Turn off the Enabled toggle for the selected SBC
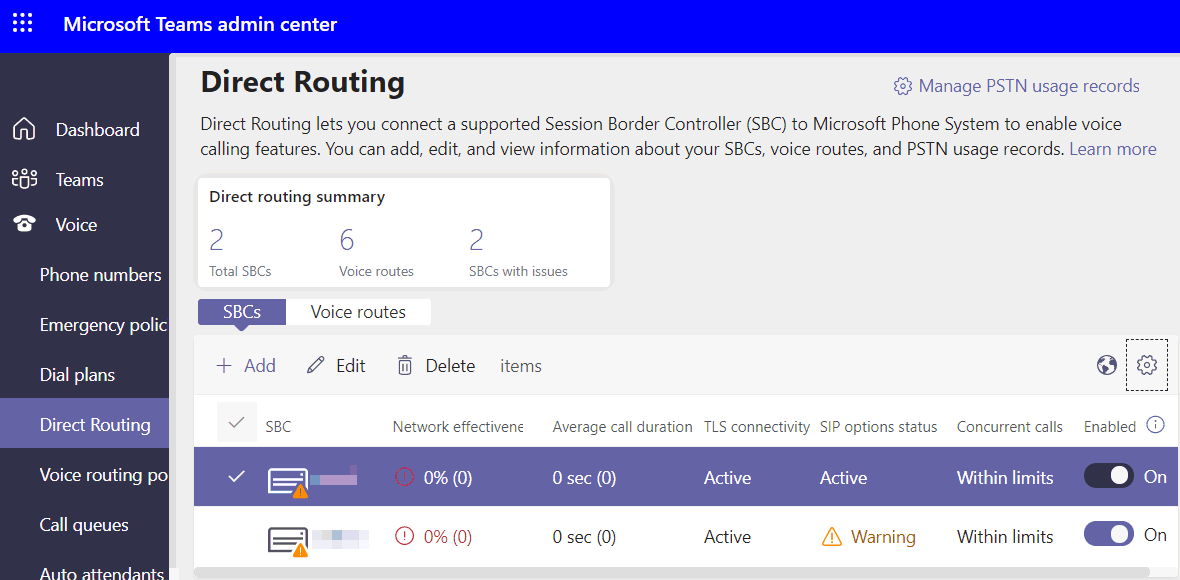 [1109, 476]
